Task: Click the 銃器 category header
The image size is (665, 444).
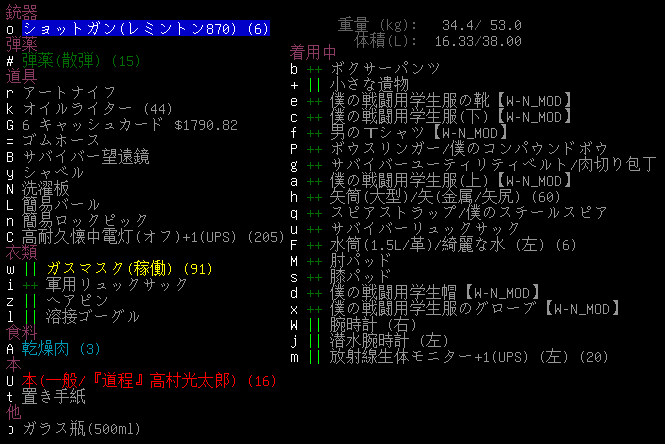Action: [x=21, y=13]
